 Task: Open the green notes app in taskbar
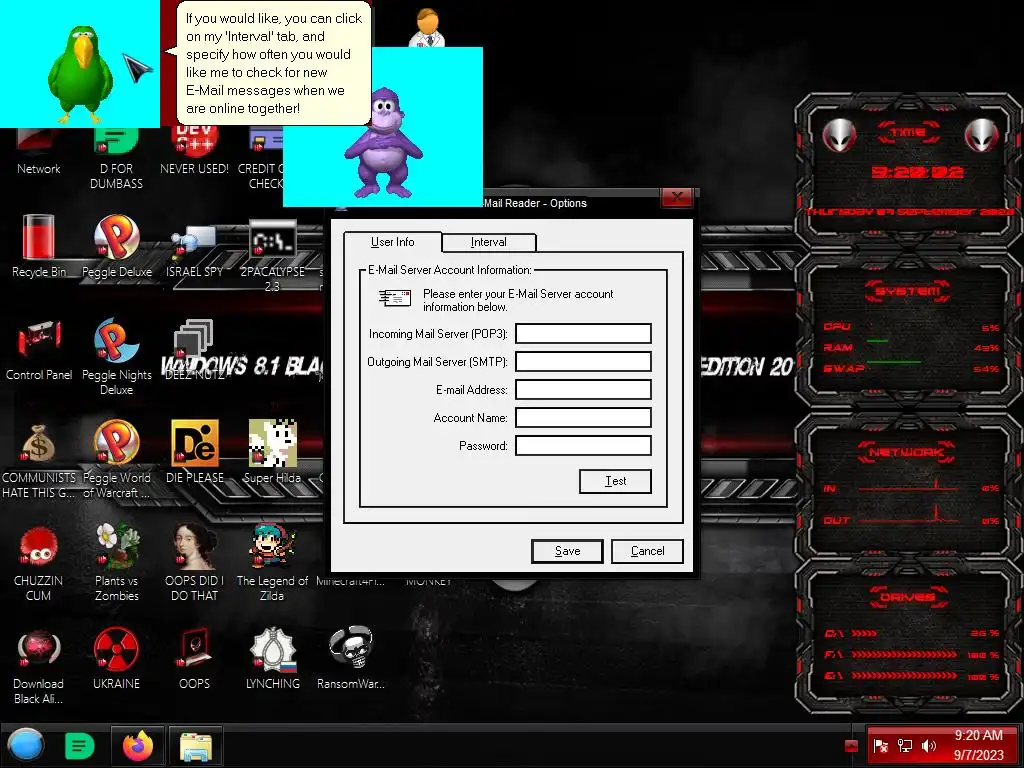(x=79, y=746)
